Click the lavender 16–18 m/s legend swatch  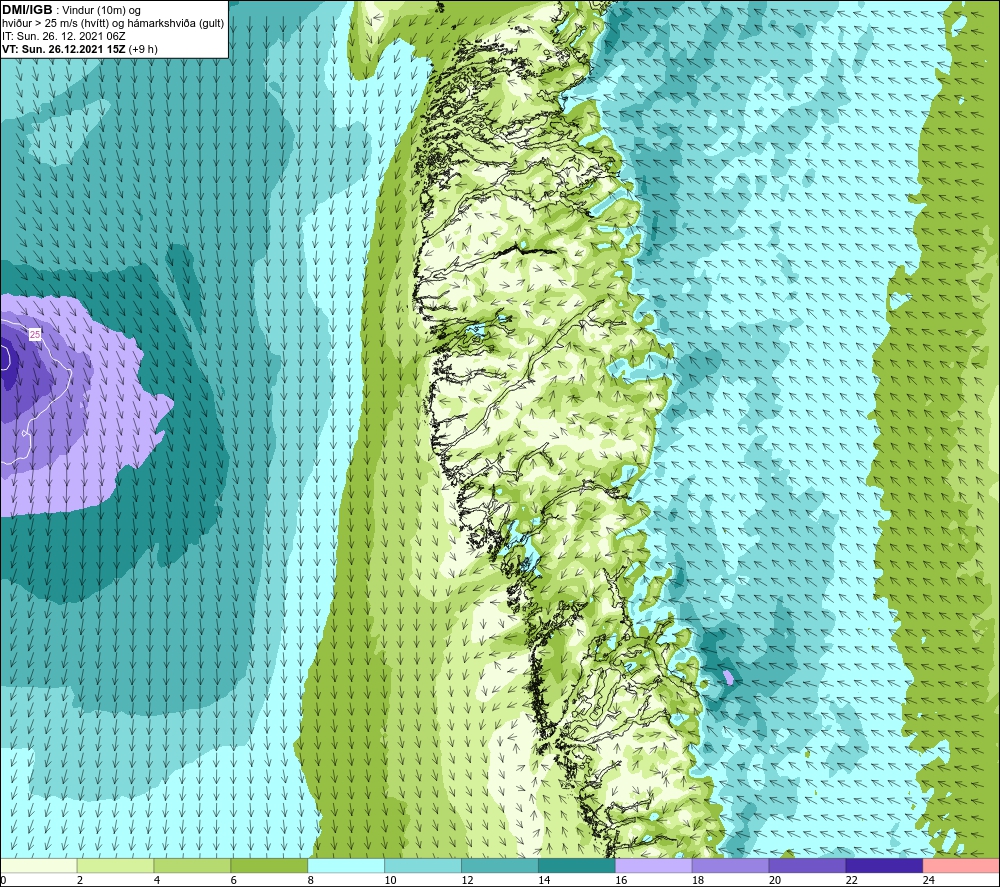click(x=653, y=865)
